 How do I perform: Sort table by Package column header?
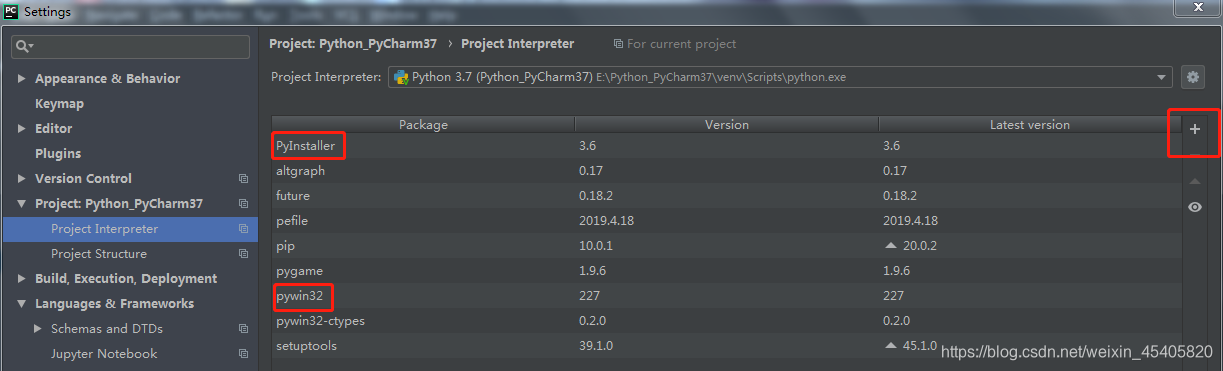(x=423, y=125)
